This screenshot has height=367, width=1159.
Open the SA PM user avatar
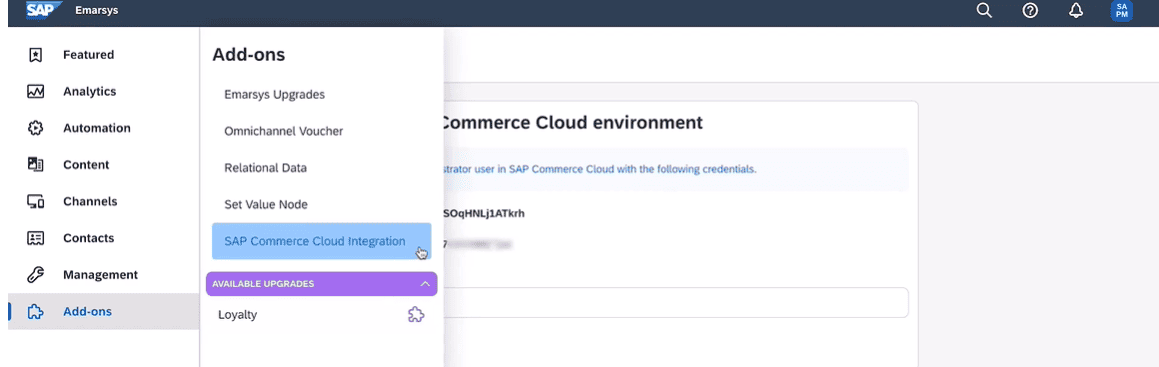[x=1121, y=10]
